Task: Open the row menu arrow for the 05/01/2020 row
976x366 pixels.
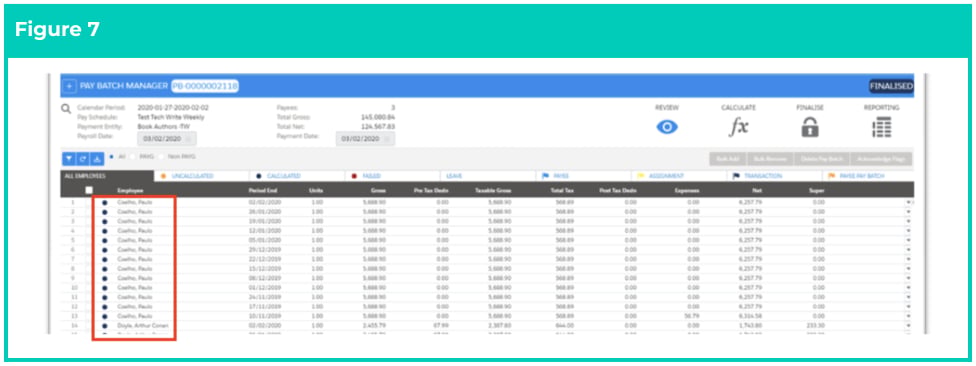Action: 908,240
